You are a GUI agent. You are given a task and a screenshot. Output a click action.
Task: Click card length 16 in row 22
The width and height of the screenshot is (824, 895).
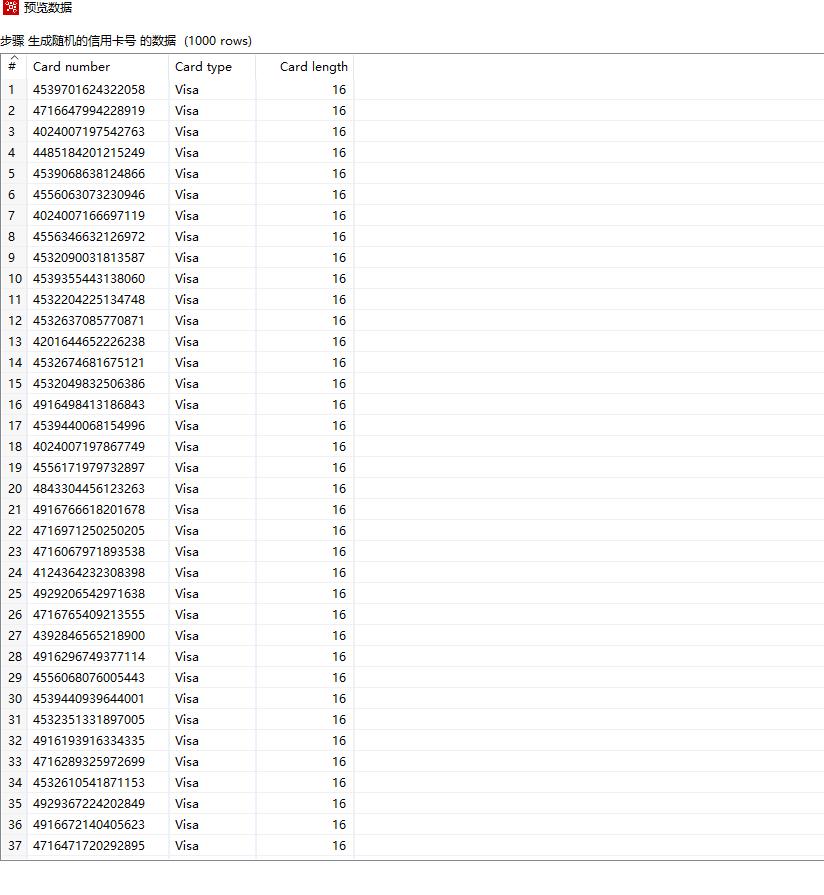340,531
